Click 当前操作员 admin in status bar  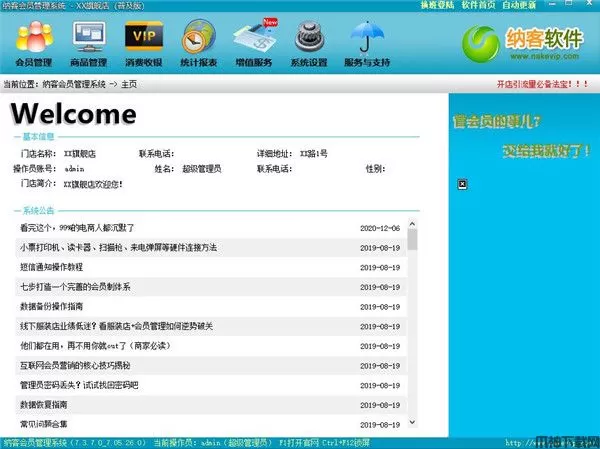[212, 443]
